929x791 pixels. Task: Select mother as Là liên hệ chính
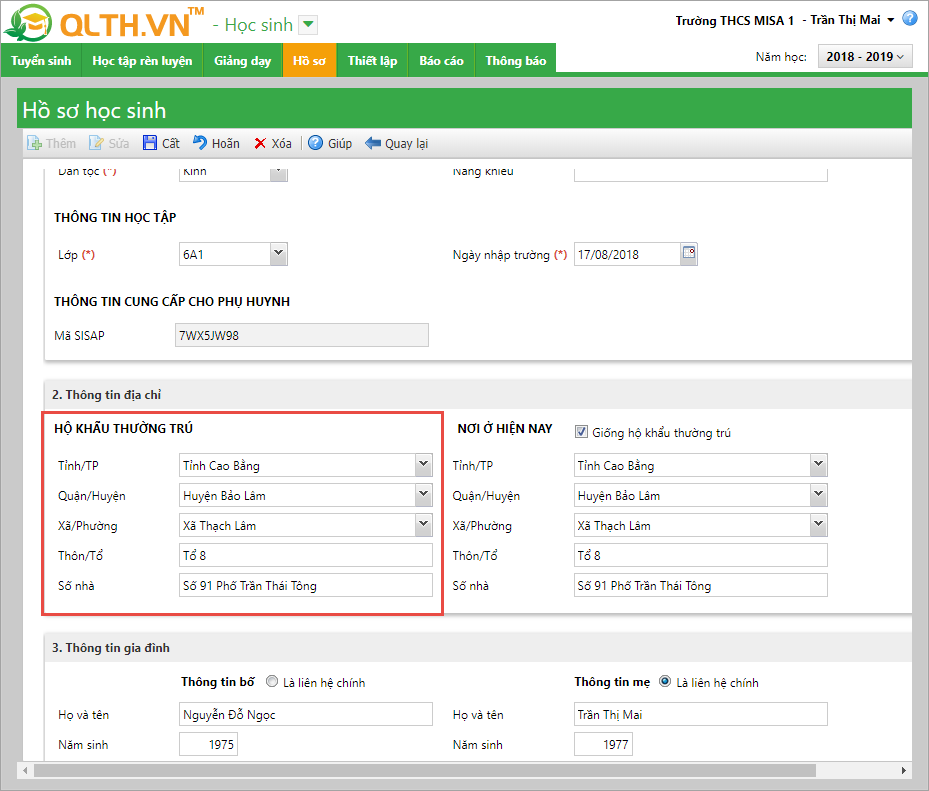[x=665, y=683]
